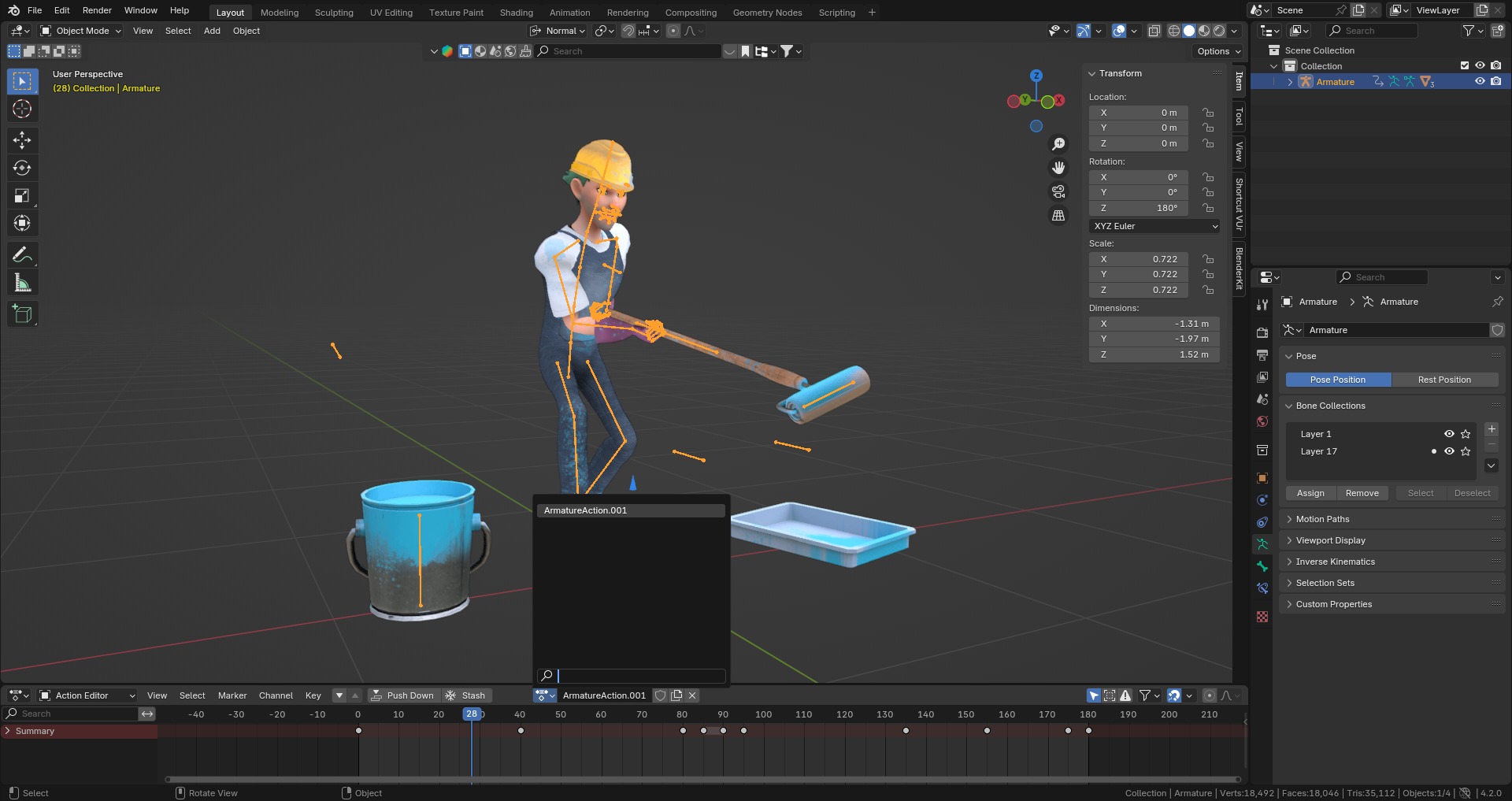
Task: Switch armature to Rest Position
Action: pos(1444,380)
